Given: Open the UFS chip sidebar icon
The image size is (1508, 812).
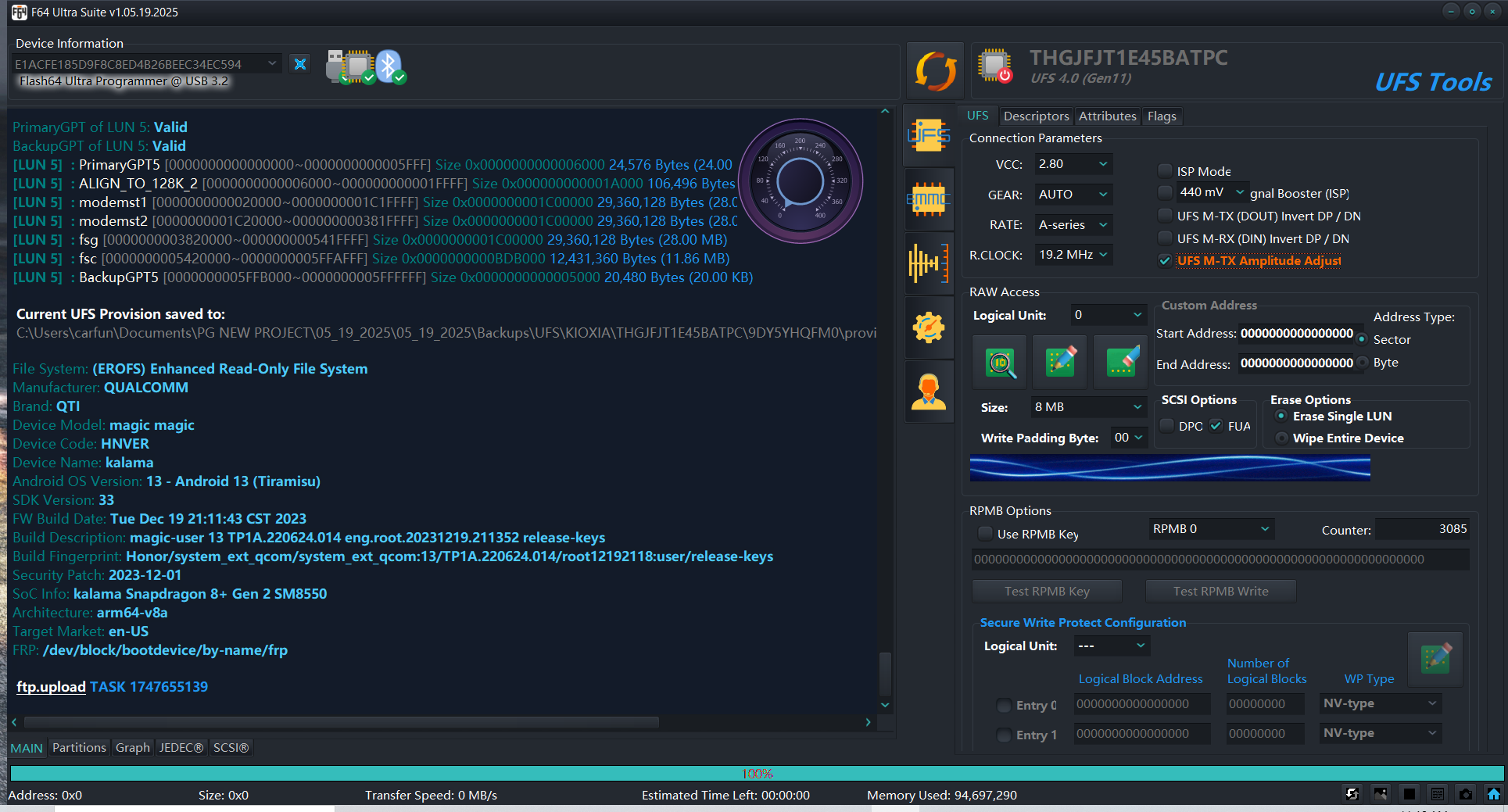Looking at the screenshot, I should point(929,136).
